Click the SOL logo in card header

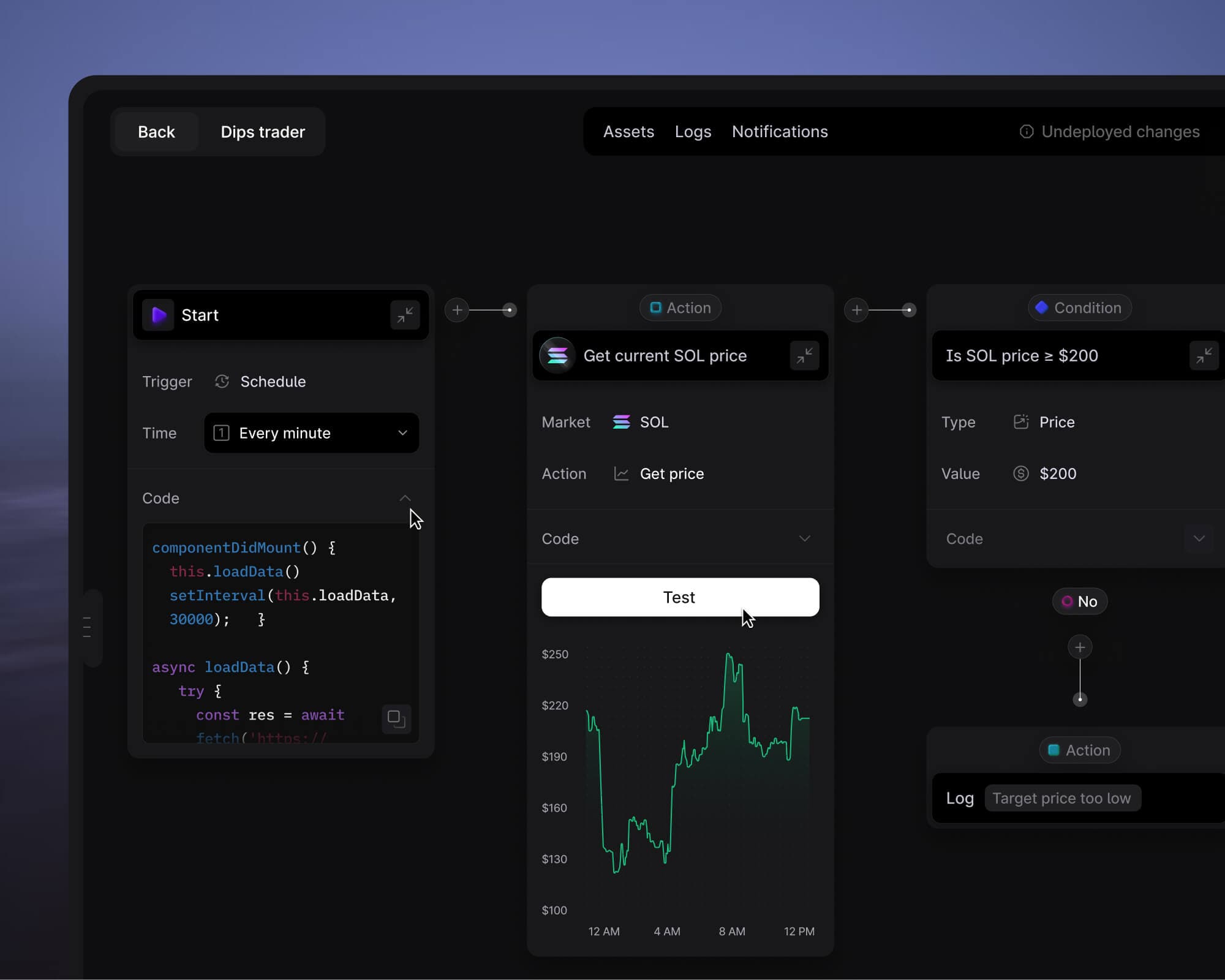(557, 355)
